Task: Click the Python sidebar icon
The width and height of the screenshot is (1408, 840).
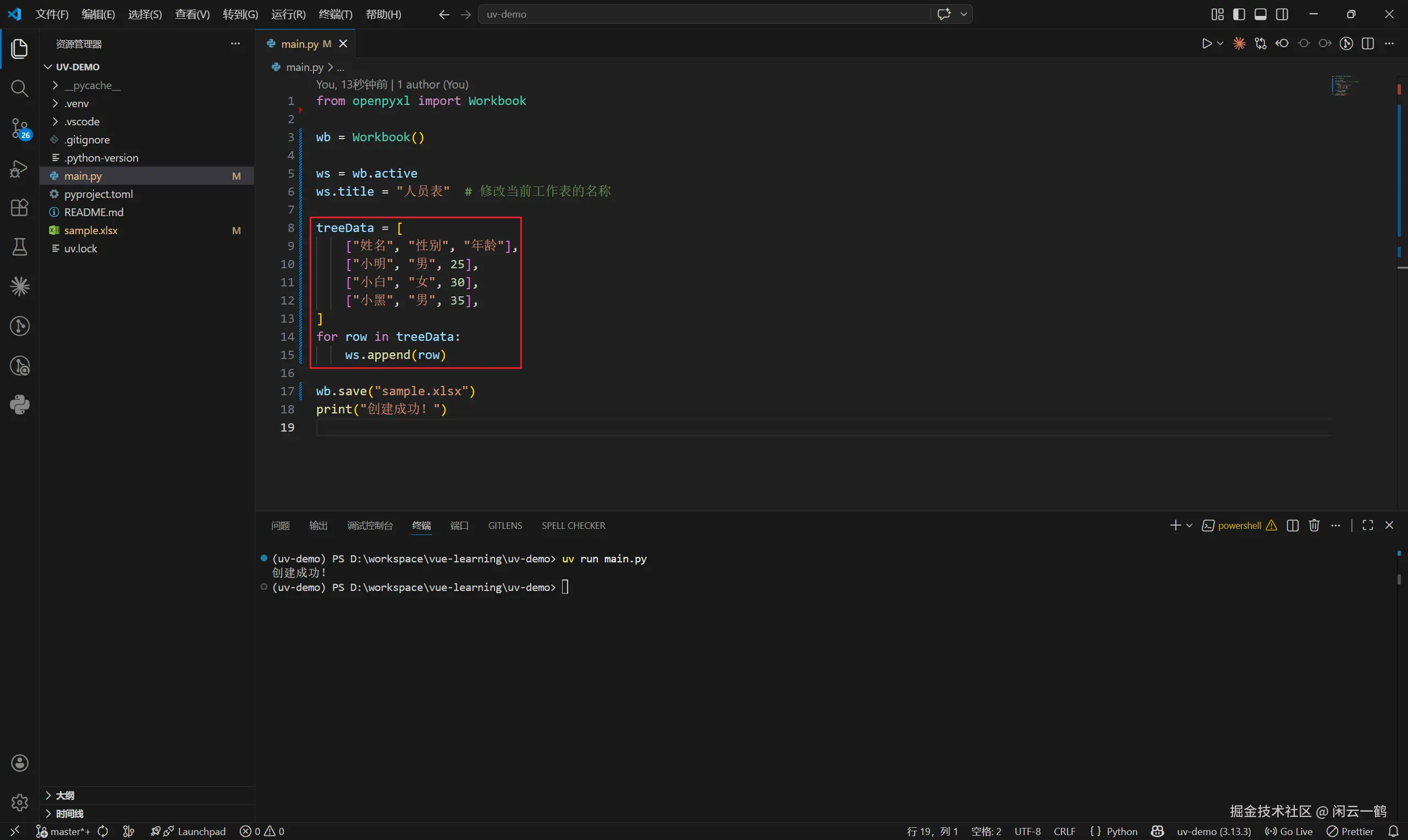Action: tap(19, 405)
